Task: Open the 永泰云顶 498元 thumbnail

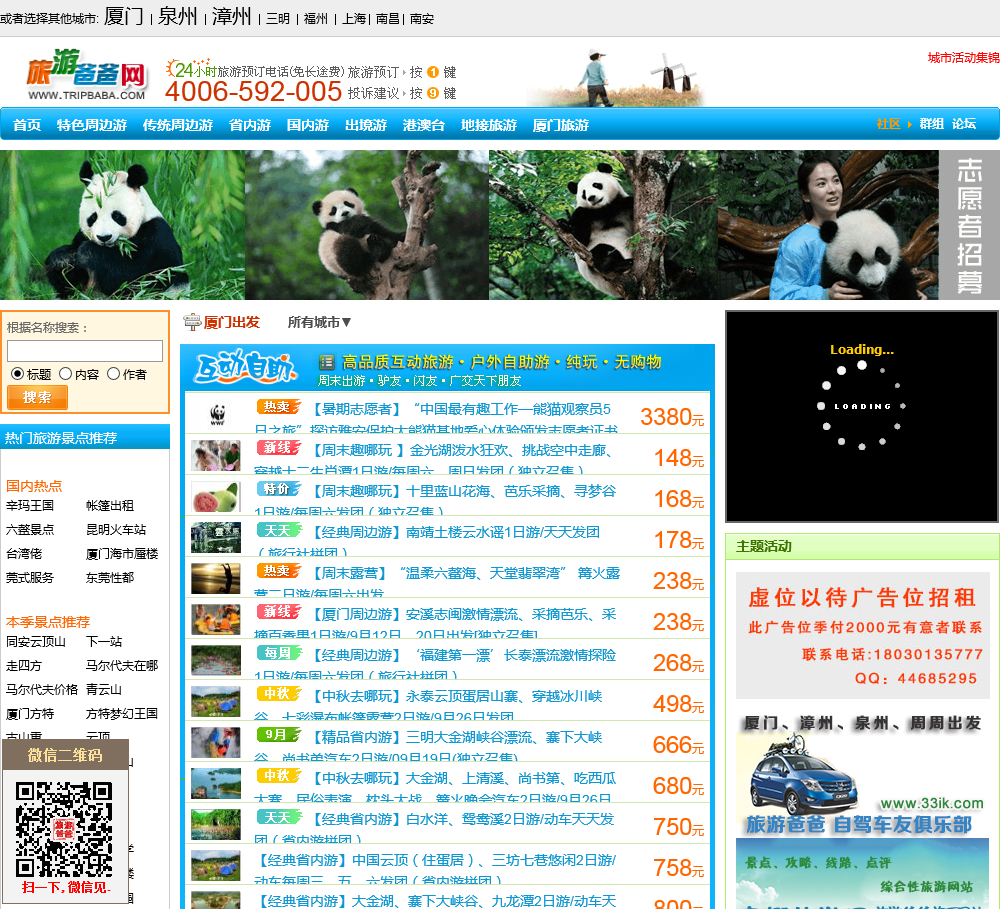Action: point(216,701)
